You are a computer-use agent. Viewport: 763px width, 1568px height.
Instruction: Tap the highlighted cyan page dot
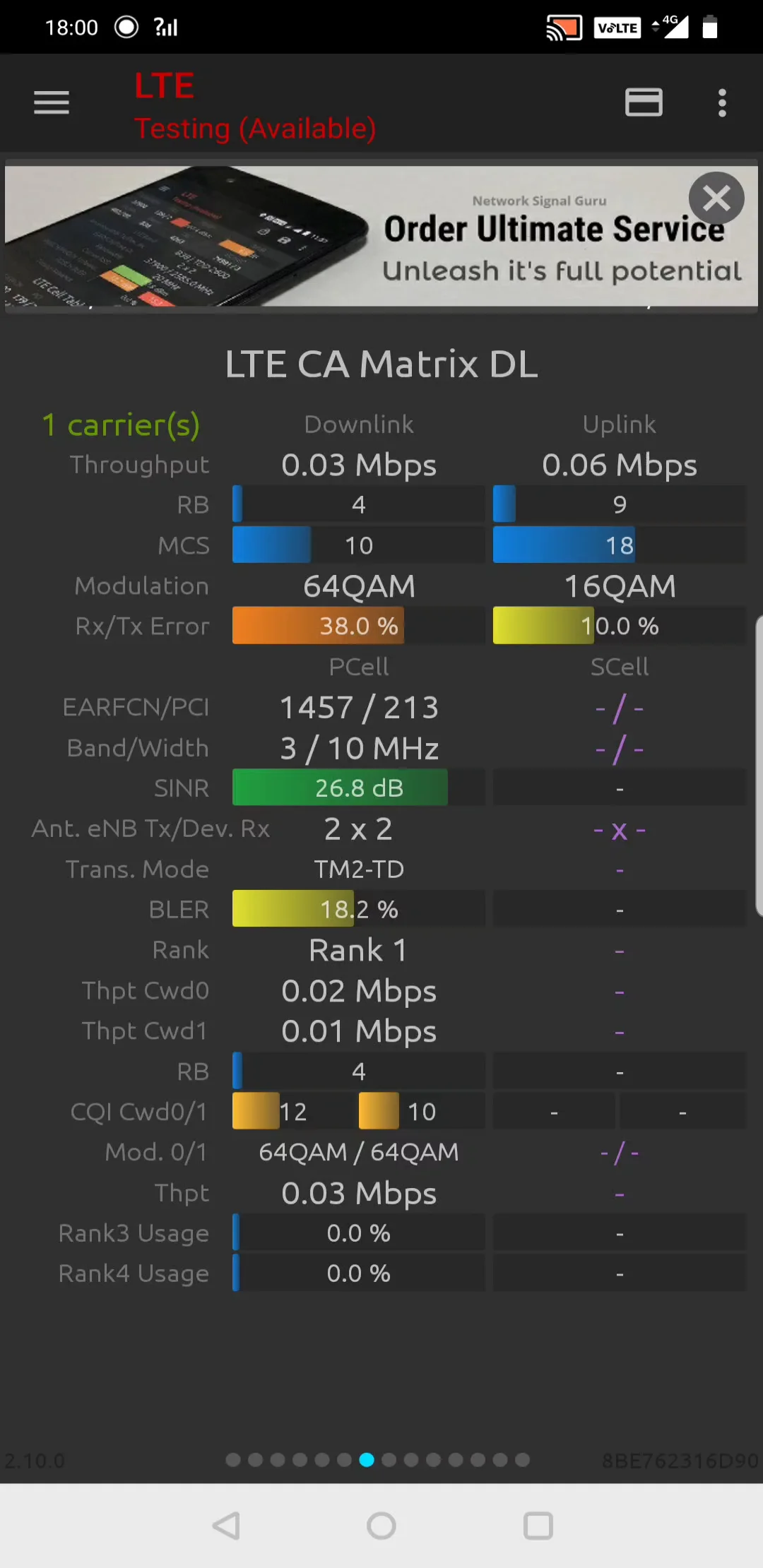[x=367, y=1460]
